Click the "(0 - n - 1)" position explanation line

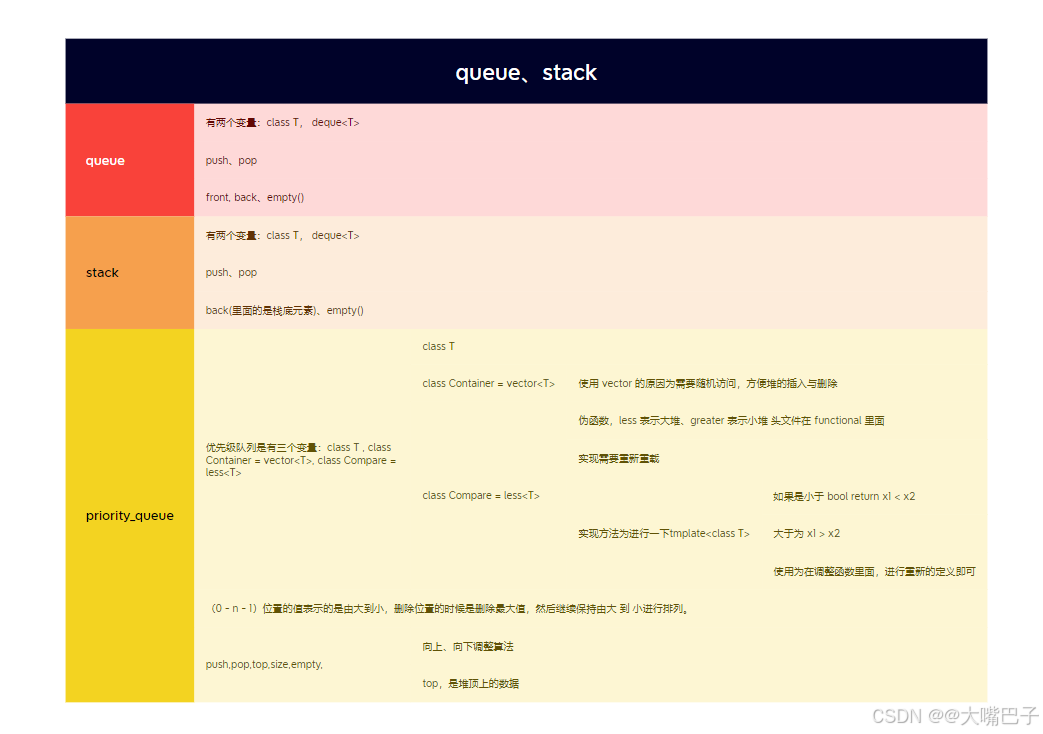[451, 609]
